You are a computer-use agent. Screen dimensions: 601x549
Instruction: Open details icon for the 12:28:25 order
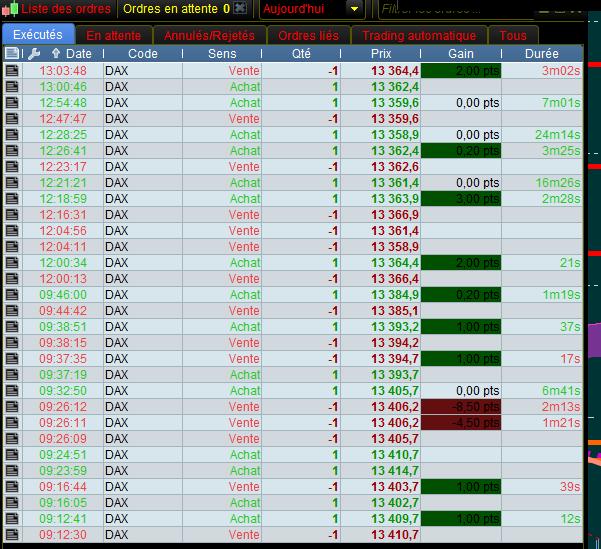pos(12,135)
